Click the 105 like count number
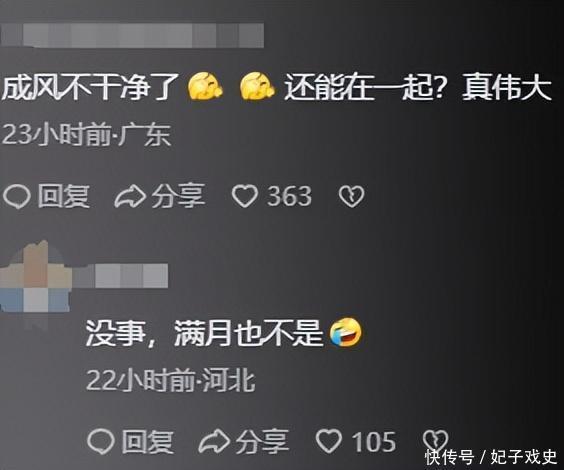564x470 pixels. (x=373, y=442)
